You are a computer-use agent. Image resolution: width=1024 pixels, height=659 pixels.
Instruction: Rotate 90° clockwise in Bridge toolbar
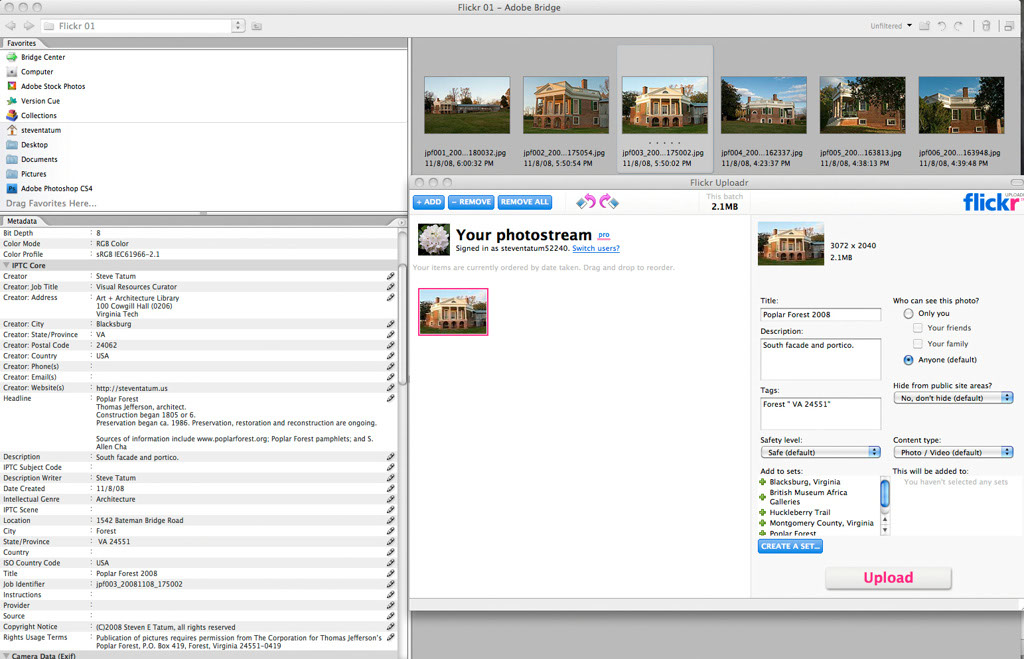(958, 26)
